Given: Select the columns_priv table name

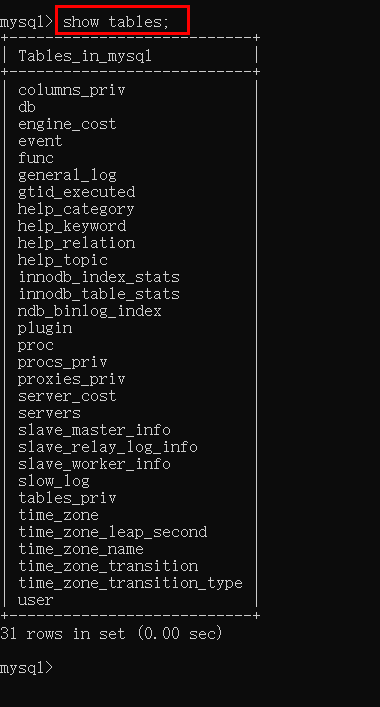Looking at the screenshot, I should [x=71, y=90].
